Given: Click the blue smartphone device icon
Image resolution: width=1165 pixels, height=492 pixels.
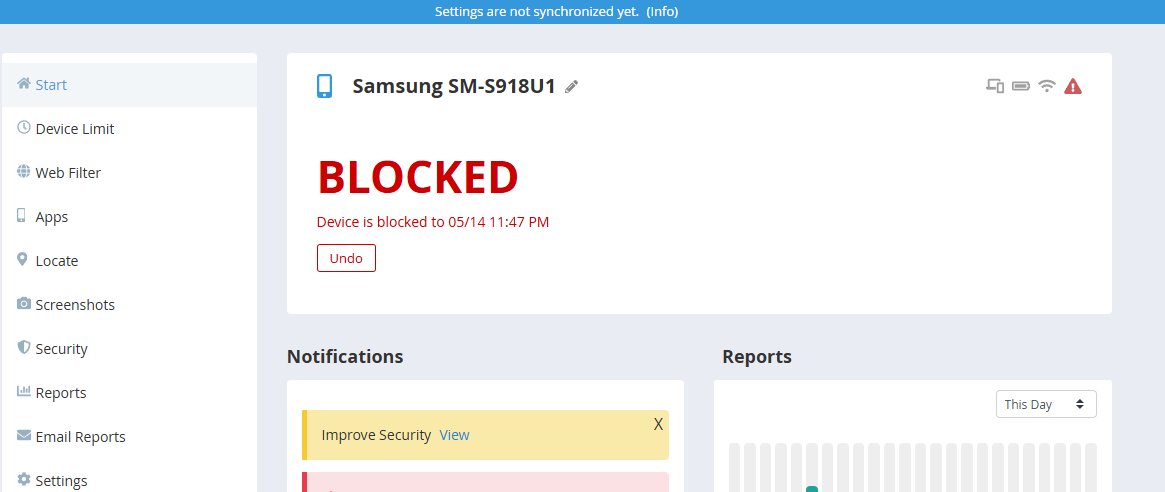Looking at the screenshot, I should coord(324,86).
